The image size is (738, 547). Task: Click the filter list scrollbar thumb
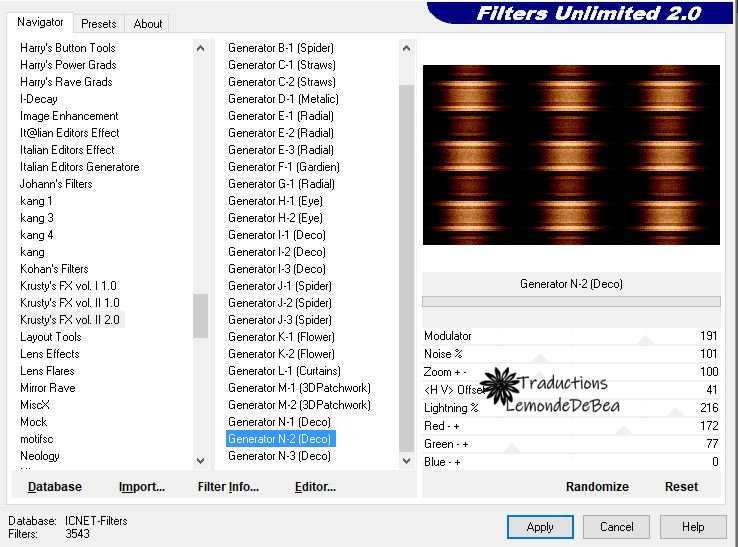coord(406,268)
